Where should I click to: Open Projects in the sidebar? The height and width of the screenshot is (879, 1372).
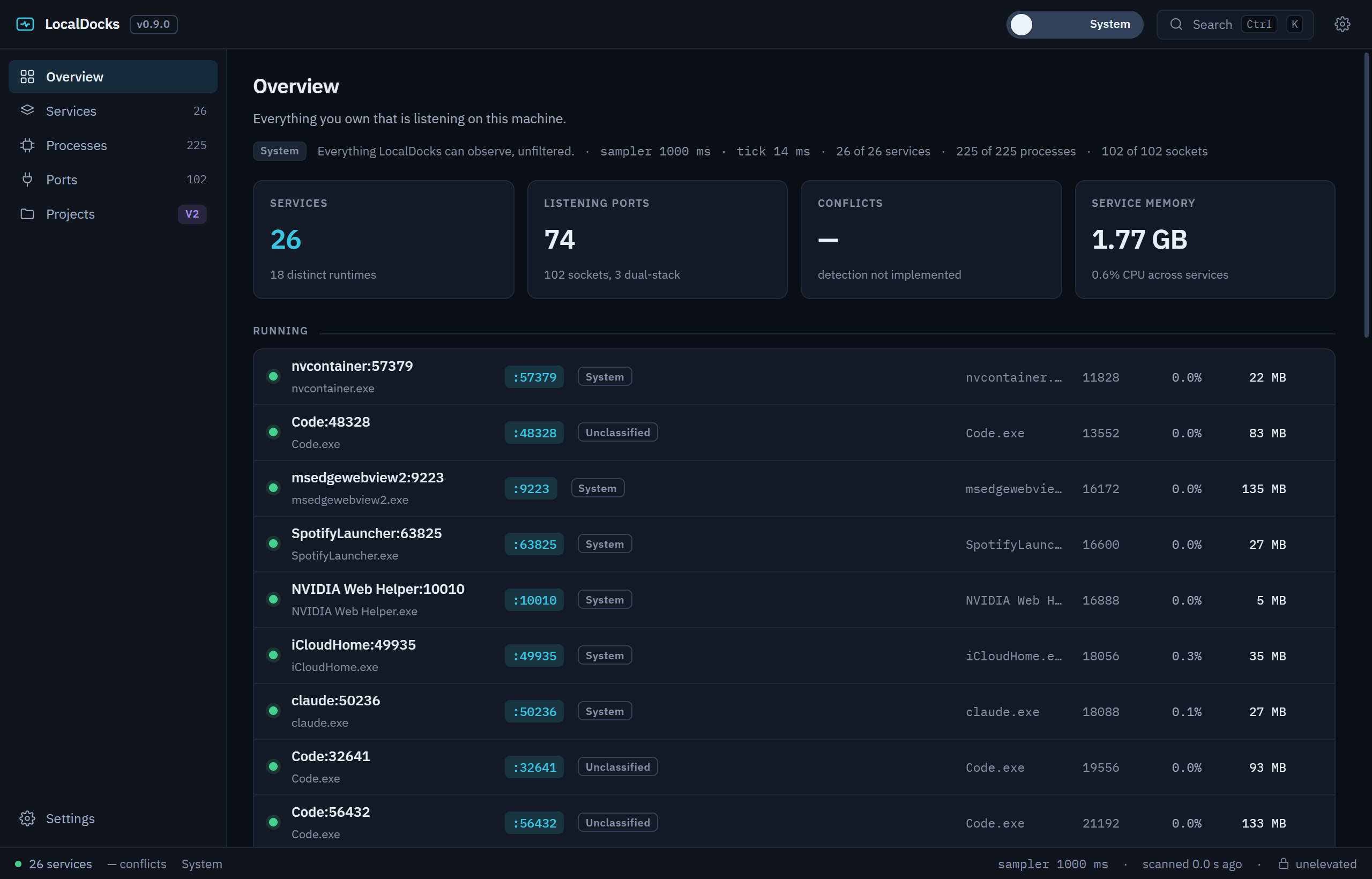click(x=113, y=213)
